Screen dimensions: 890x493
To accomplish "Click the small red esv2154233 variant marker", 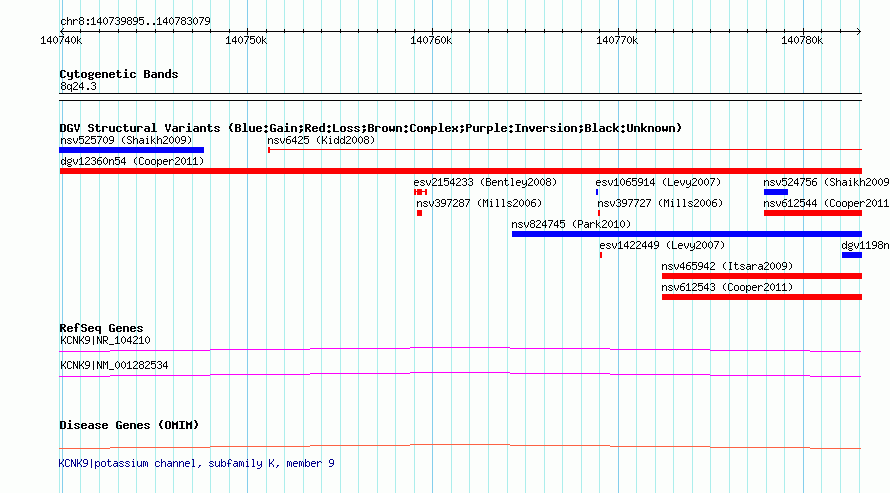I will coord(421,192).
